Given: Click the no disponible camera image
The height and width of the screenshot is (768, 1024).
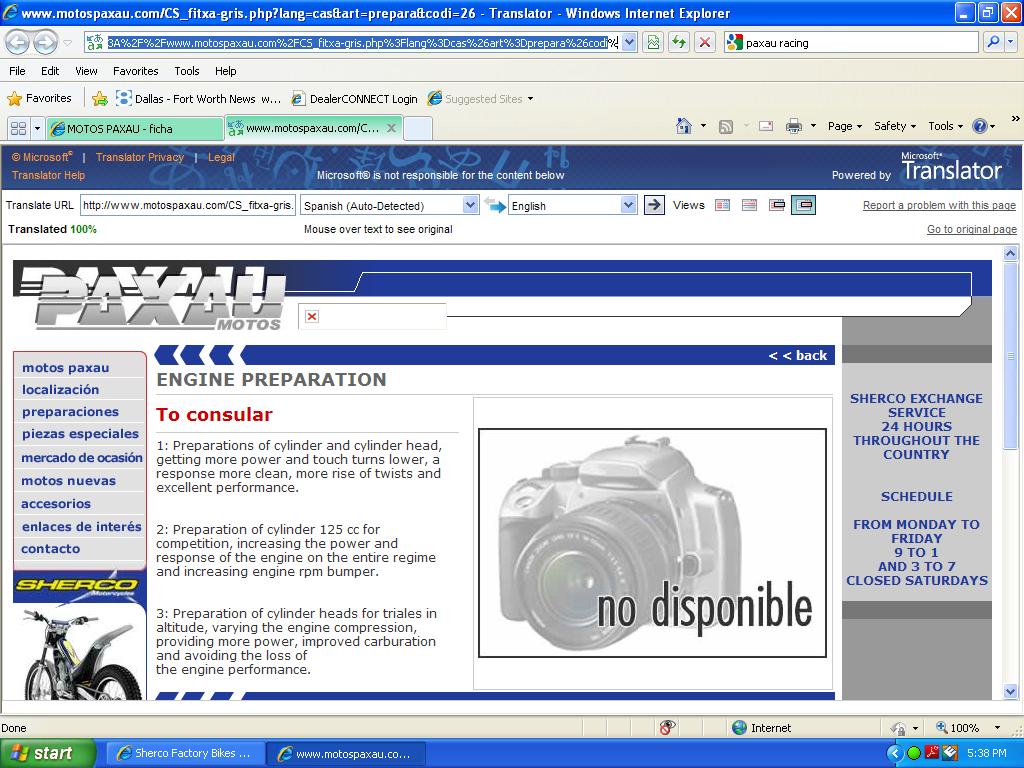Looking at the screenshot, I should (652, 543).
